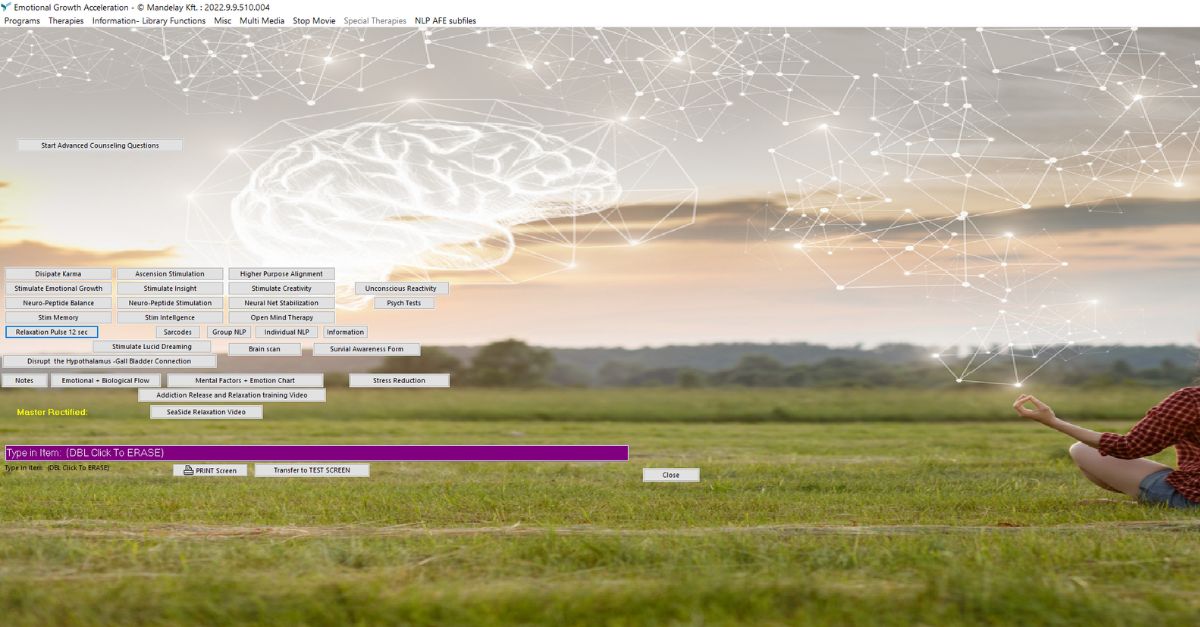This screenshot has height=627, width=1200.
Task: Run Stimulate Emotional Growth
Action: tap(58, 288)
